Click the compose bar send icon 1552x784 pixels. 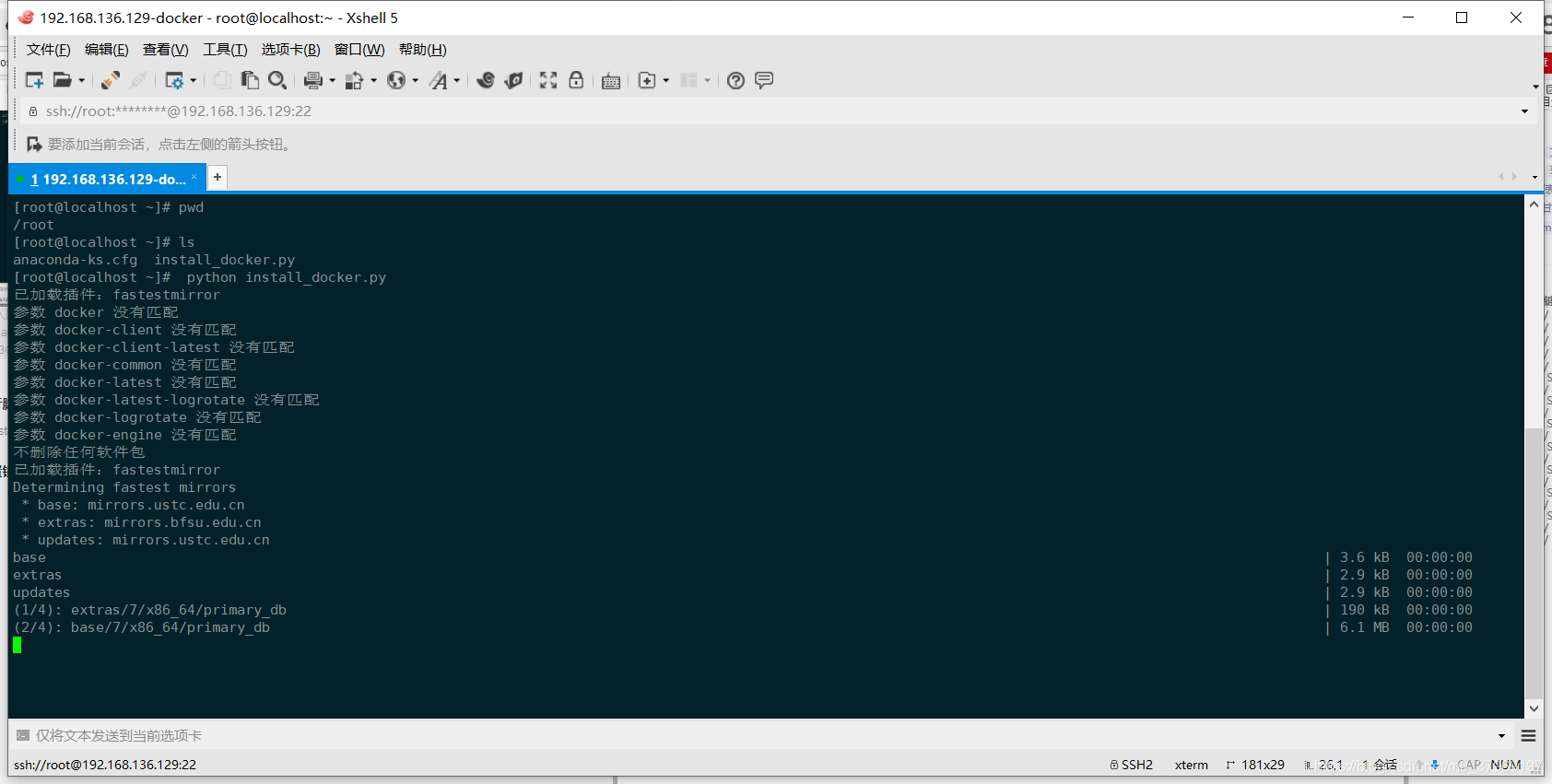tap(22, 735)
